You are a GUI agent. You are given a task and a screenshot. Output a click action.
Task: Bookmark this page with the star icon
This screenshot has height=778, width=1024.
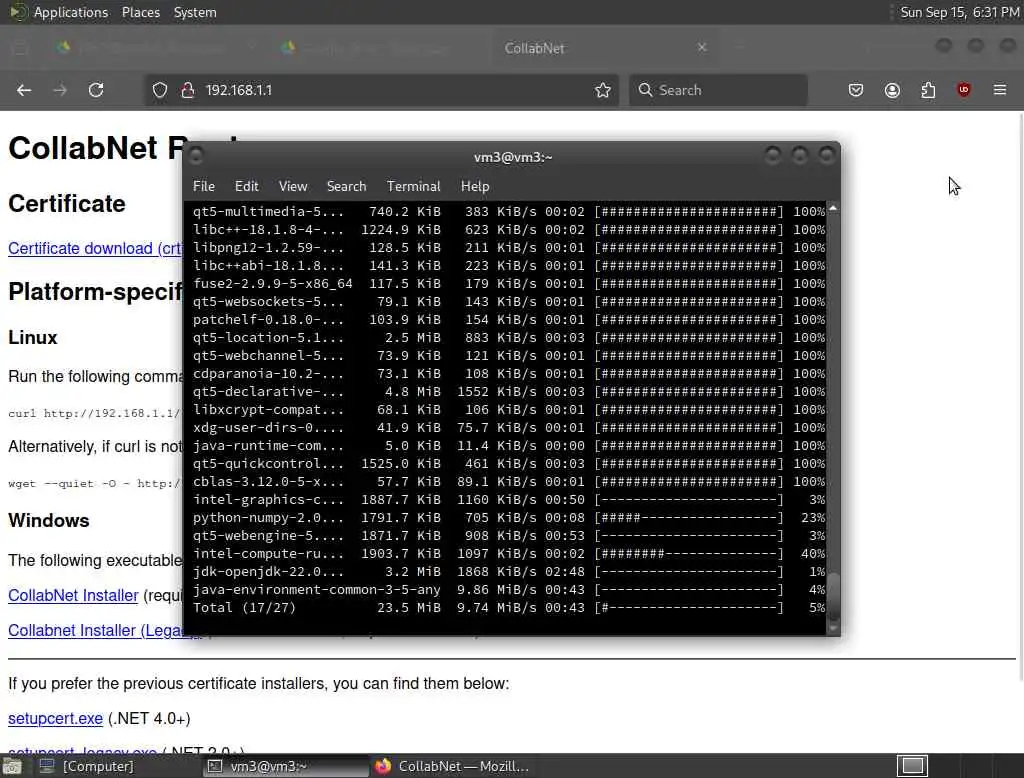coord(603,90)
